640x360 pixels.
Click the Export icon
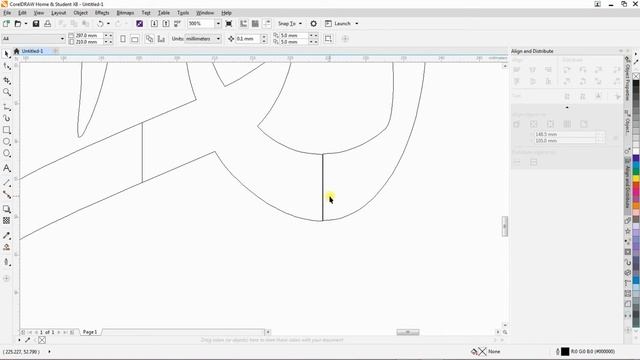click(x=166, y=24)
